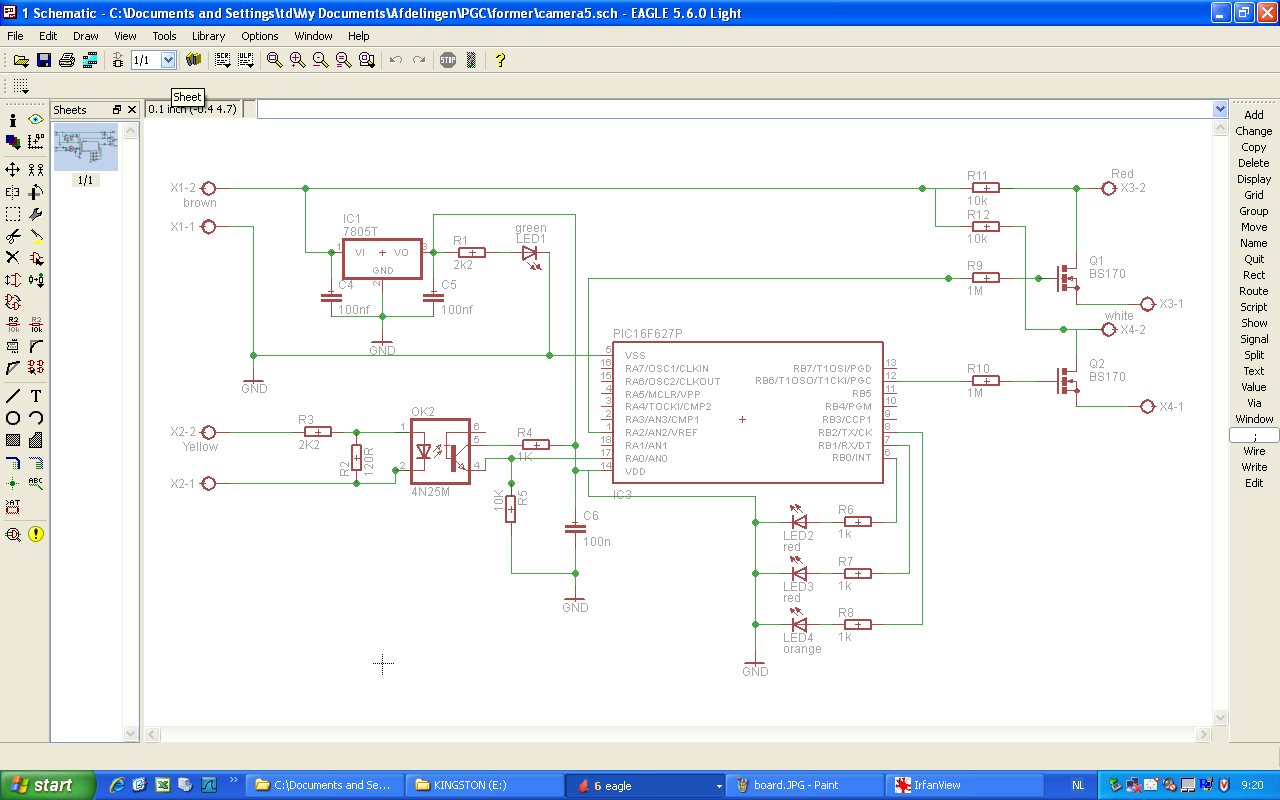Click the Open file icon in toolbar
The width and height of the screenshot is (1280, 800).
(x=20, y=60)
